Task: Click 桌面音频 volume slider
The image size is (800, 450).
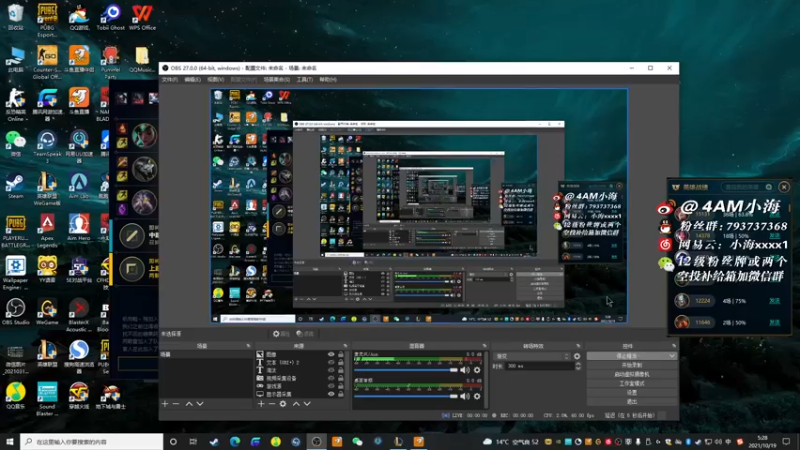Action: [x=406, y=396]
